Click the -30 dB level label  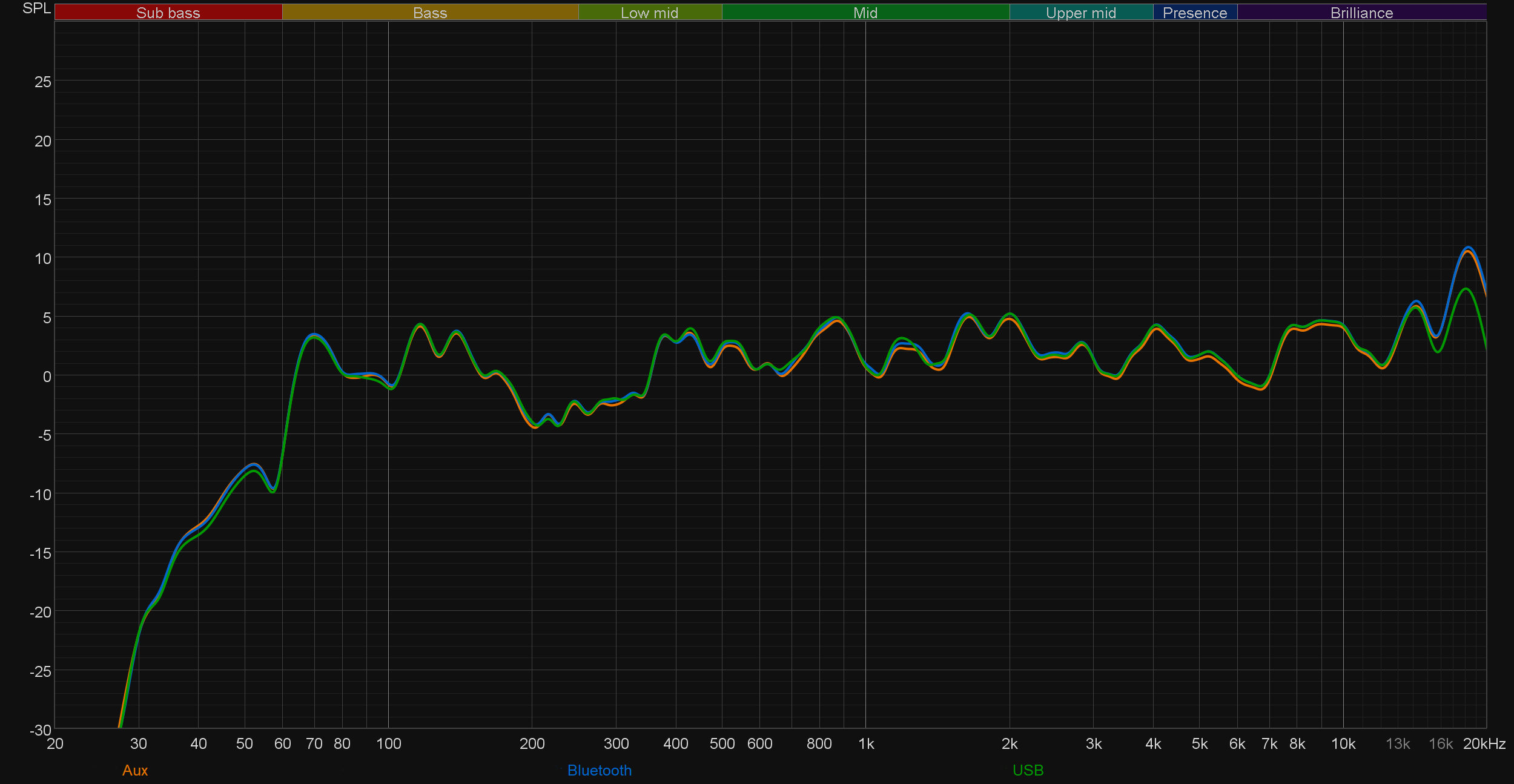point(40,730)
